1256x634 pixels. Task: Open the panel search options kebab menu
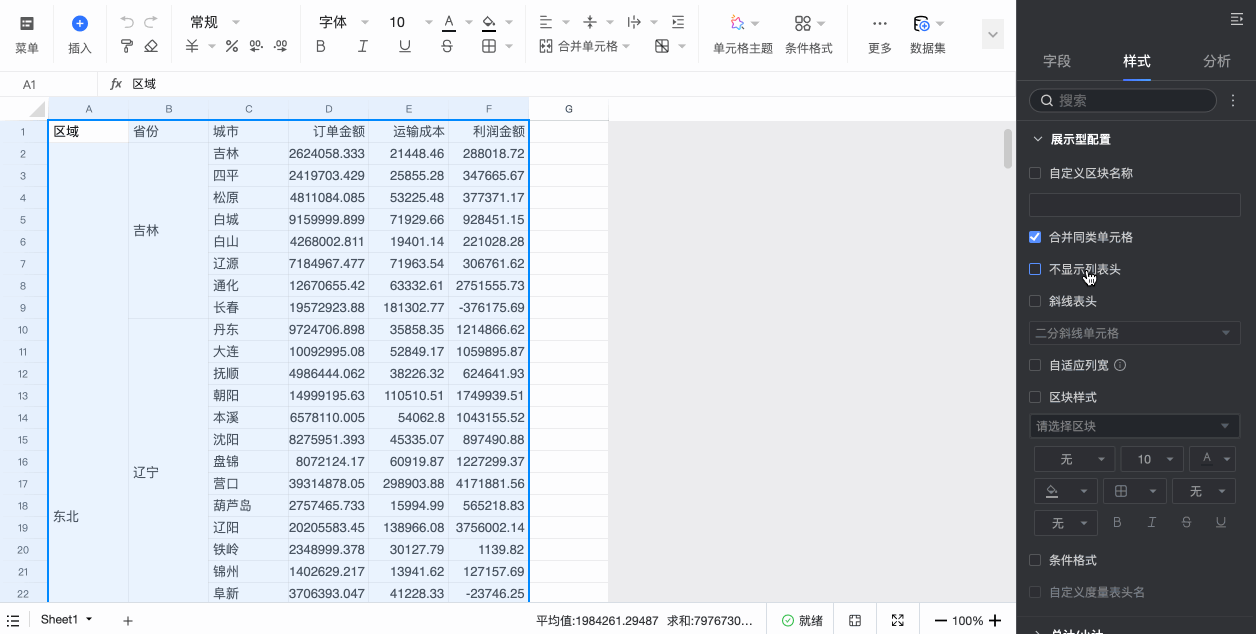coord(1233,101)
